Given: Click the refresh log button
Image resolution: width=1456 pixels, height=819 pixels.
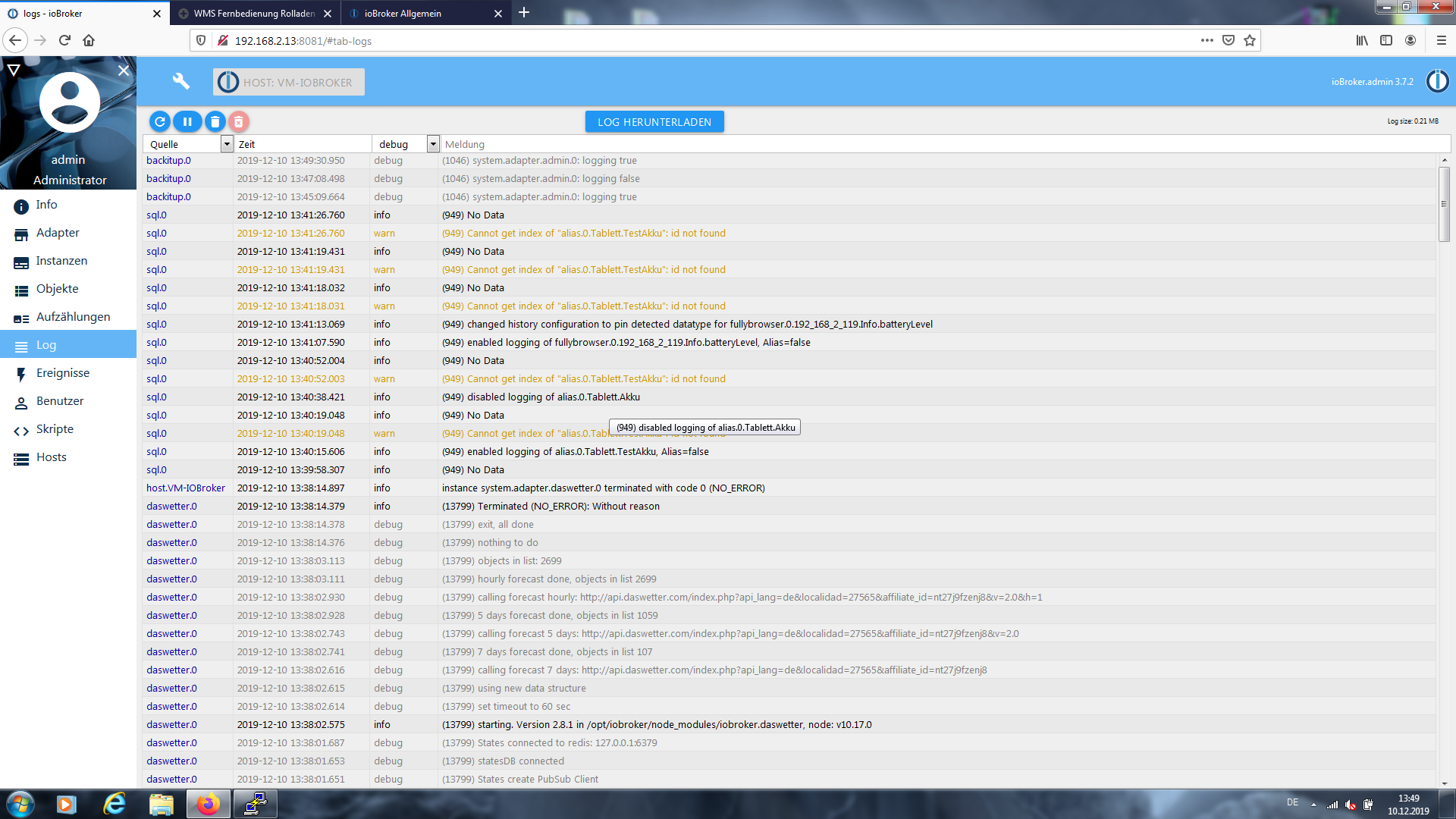Looking at the screenshot, I should pos(160,121).
